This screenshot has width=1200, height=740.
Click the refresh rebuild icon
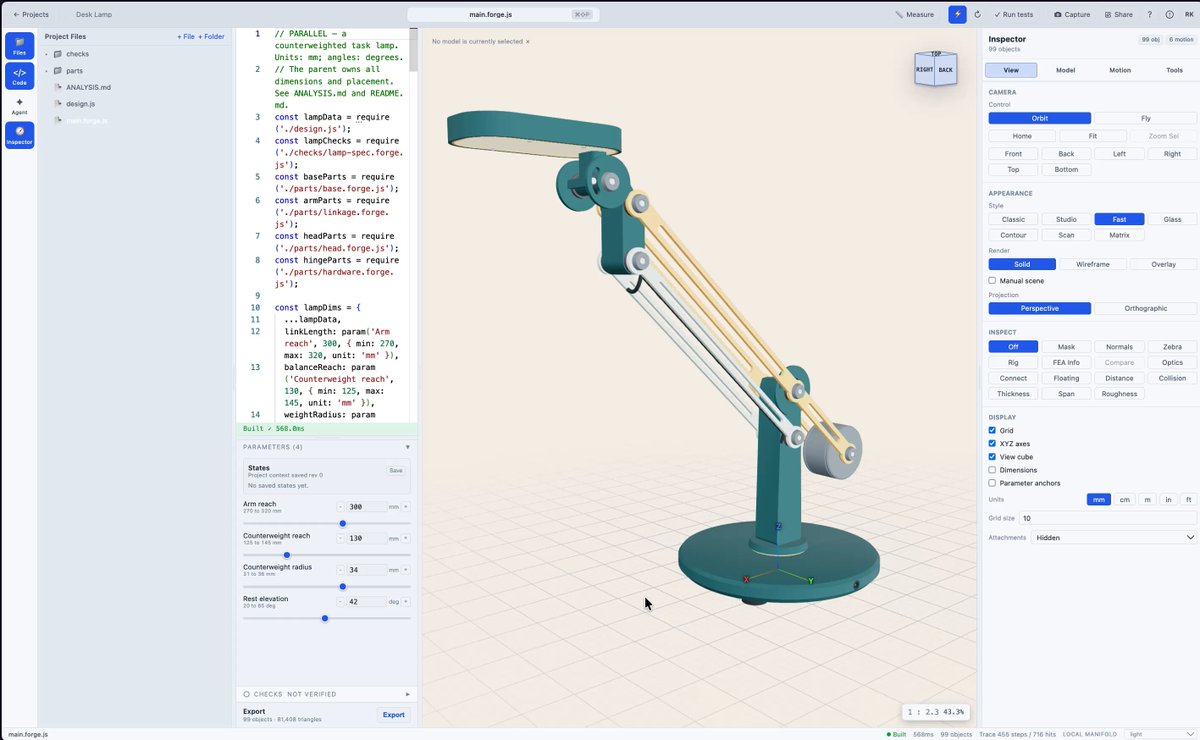pos(977,14)
